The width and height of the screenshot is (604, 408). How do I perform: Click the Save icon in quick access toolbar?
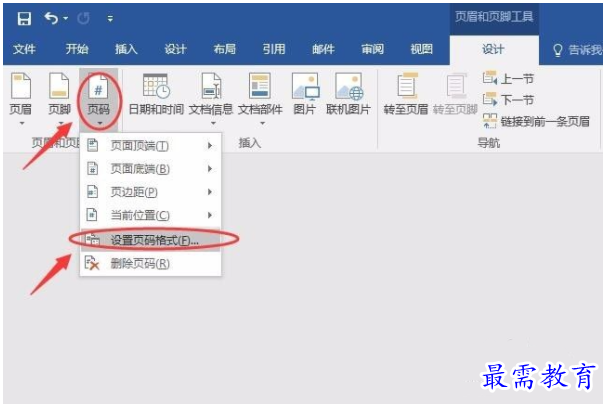pos(24,18)
